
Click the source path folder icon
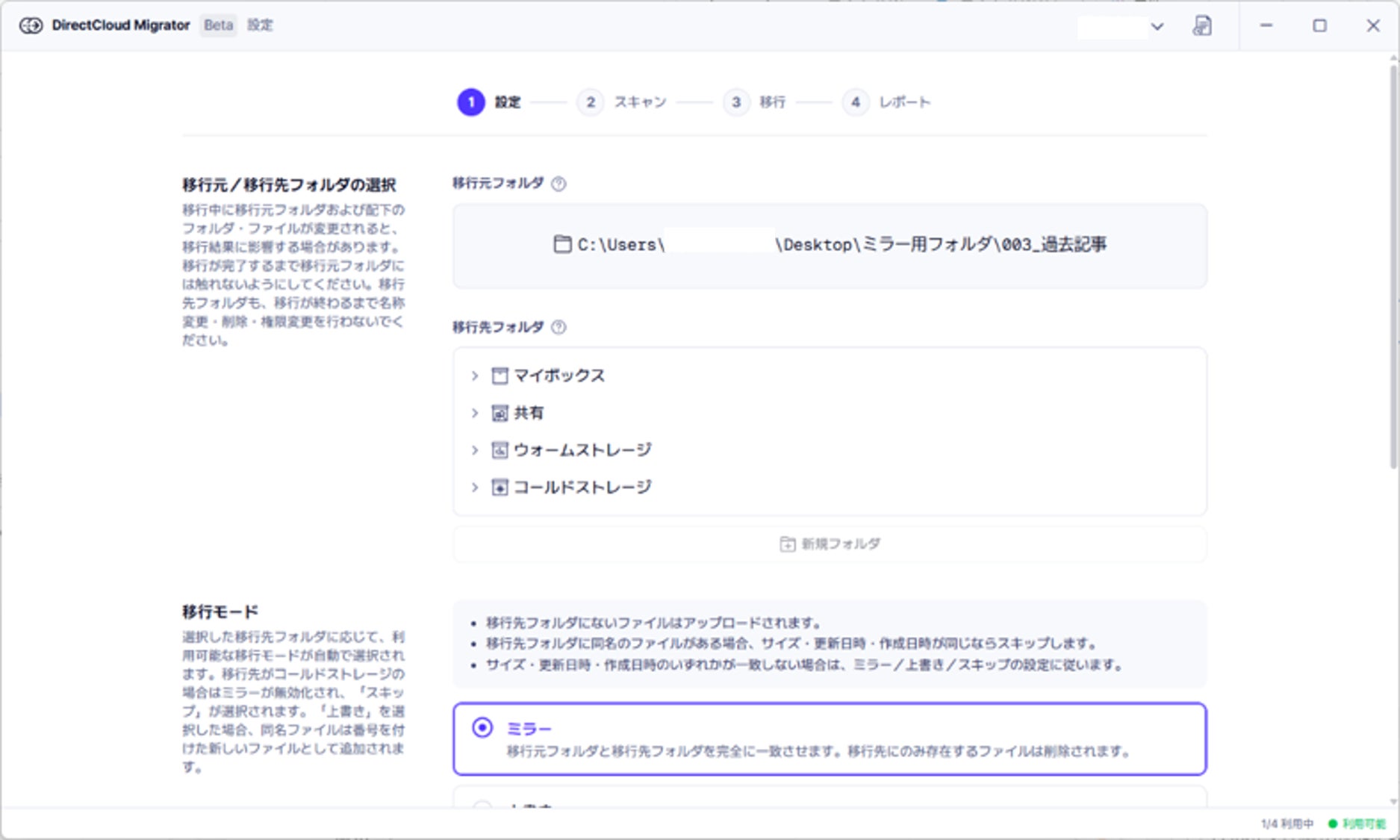click(x=562, y=244)
